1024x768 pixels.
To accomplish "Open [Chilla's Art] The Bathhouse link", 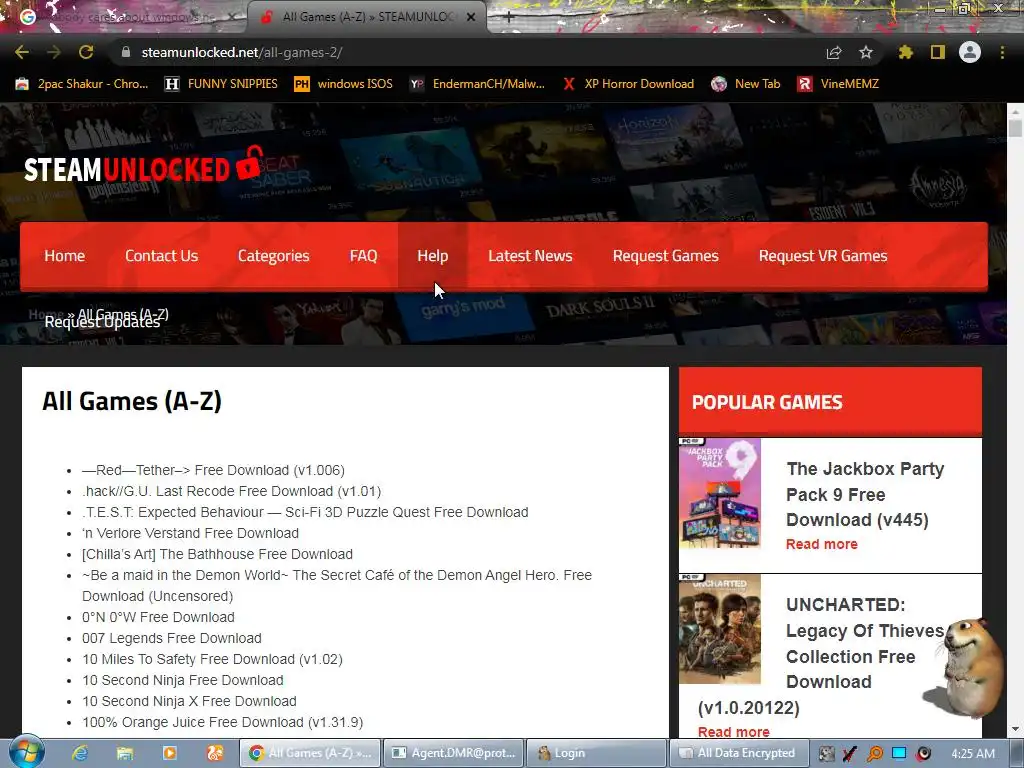I will pos(217,554).
